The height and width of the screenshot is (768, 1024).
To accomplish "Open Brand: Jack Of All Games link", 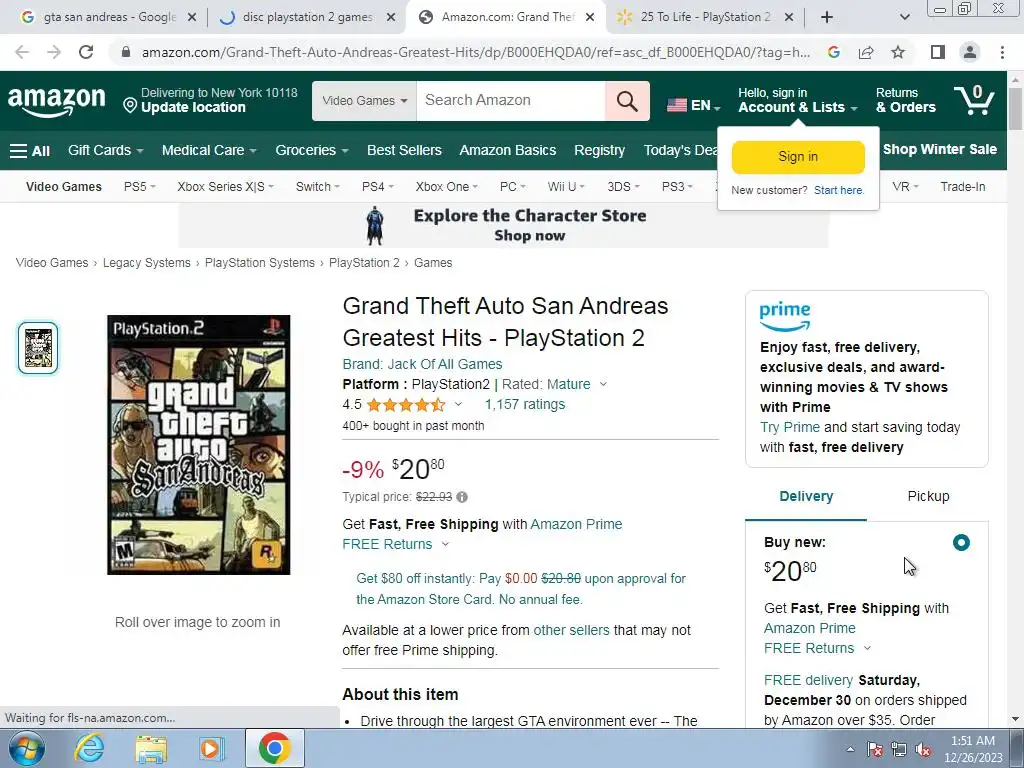I will pyautogui.click(x=422, y=364).
